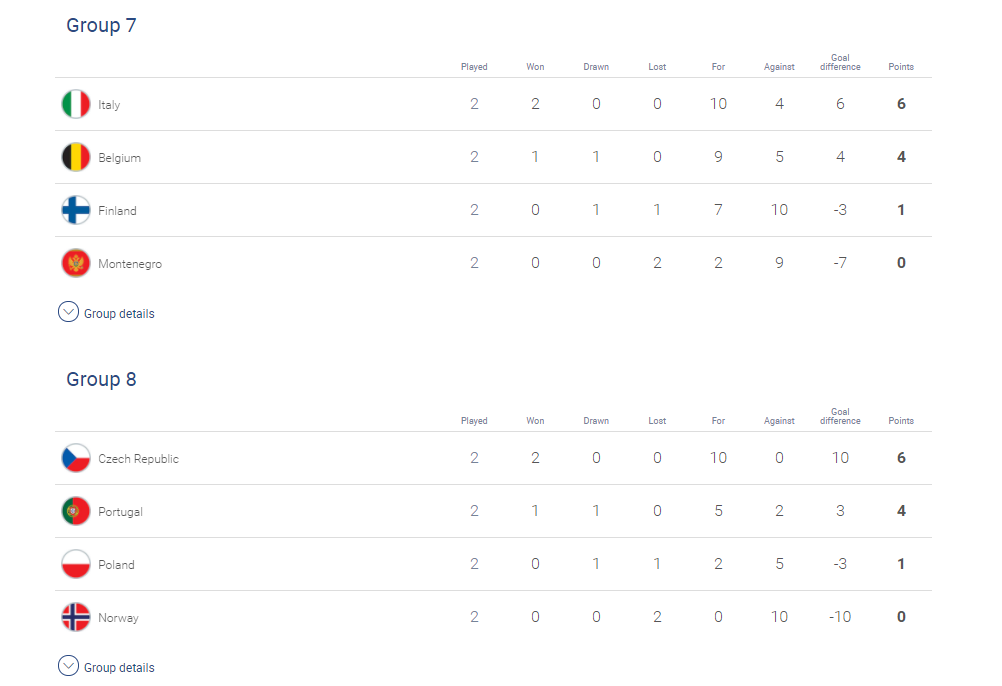
Task: Click the Montenegro flag icon
Action: pyautogui.click(x=75, y=263)
